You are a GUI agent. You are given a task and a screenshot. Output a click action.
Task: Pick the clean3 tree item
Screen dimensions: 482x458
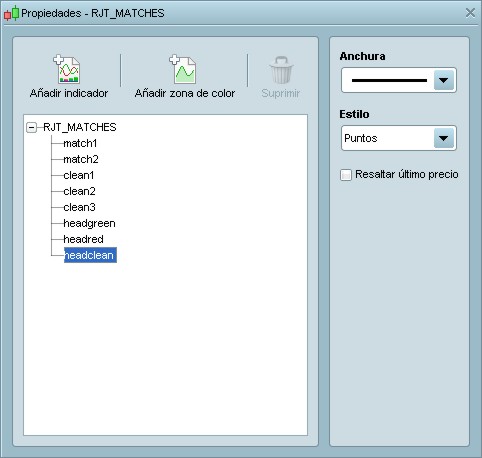(79, 207)
